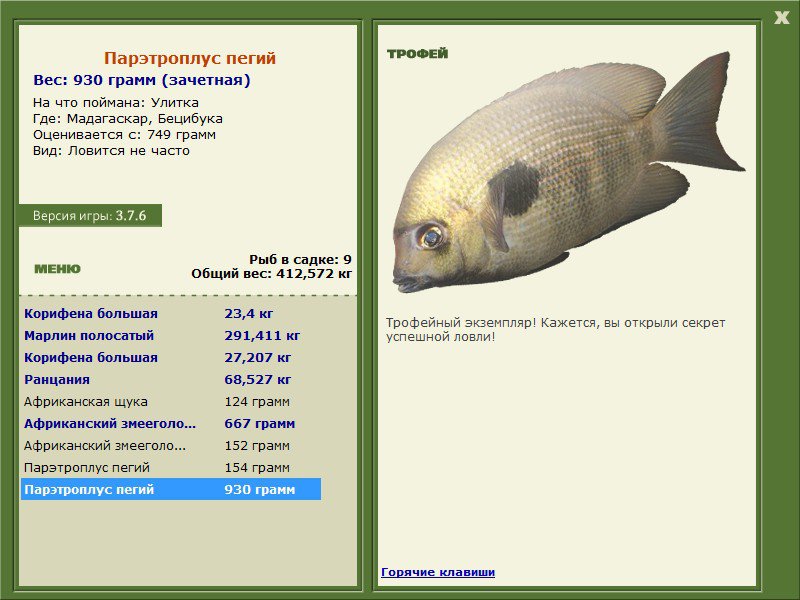Click the Трофейный экземпляр description text
This screenshot has height=600, width=800.
(555, 330)
